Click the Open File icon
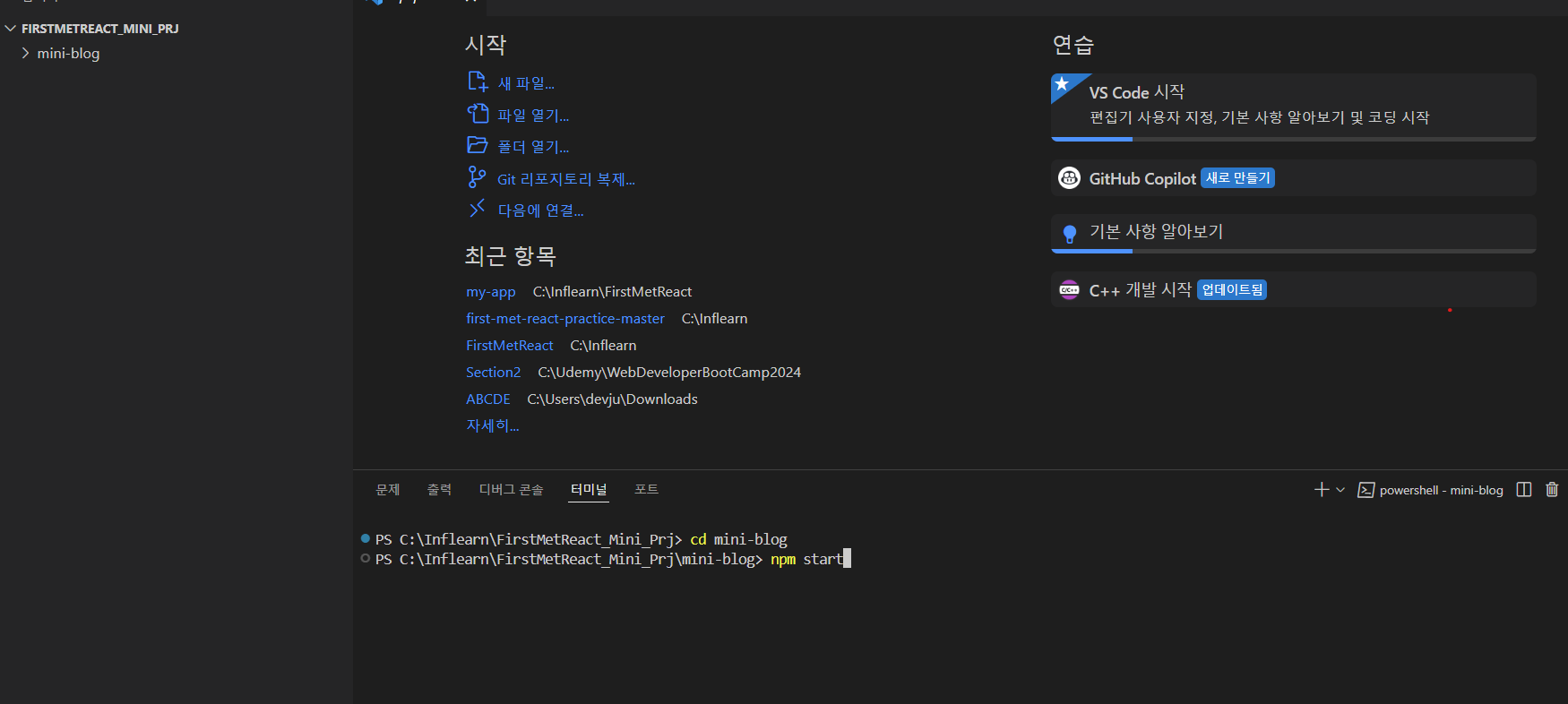 (x=478, y=114)
